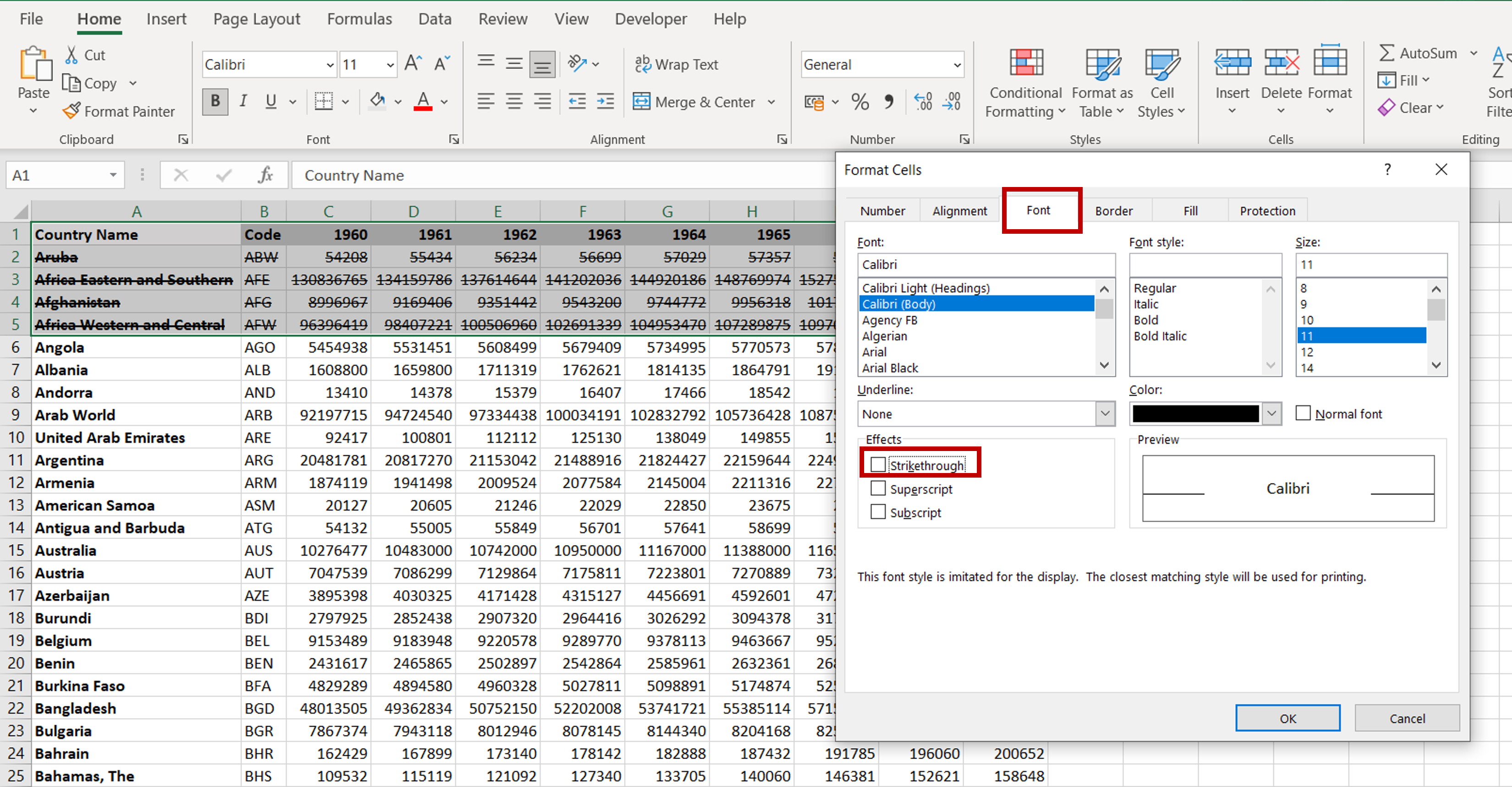Decrease font size with smaller A icon
1512x787 pixels.
click(441, 63)
